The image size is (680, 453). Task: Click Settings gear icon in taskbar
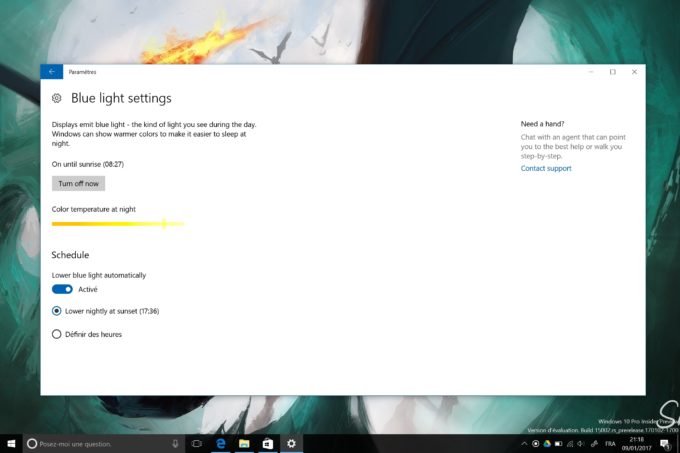pos(291,443)
